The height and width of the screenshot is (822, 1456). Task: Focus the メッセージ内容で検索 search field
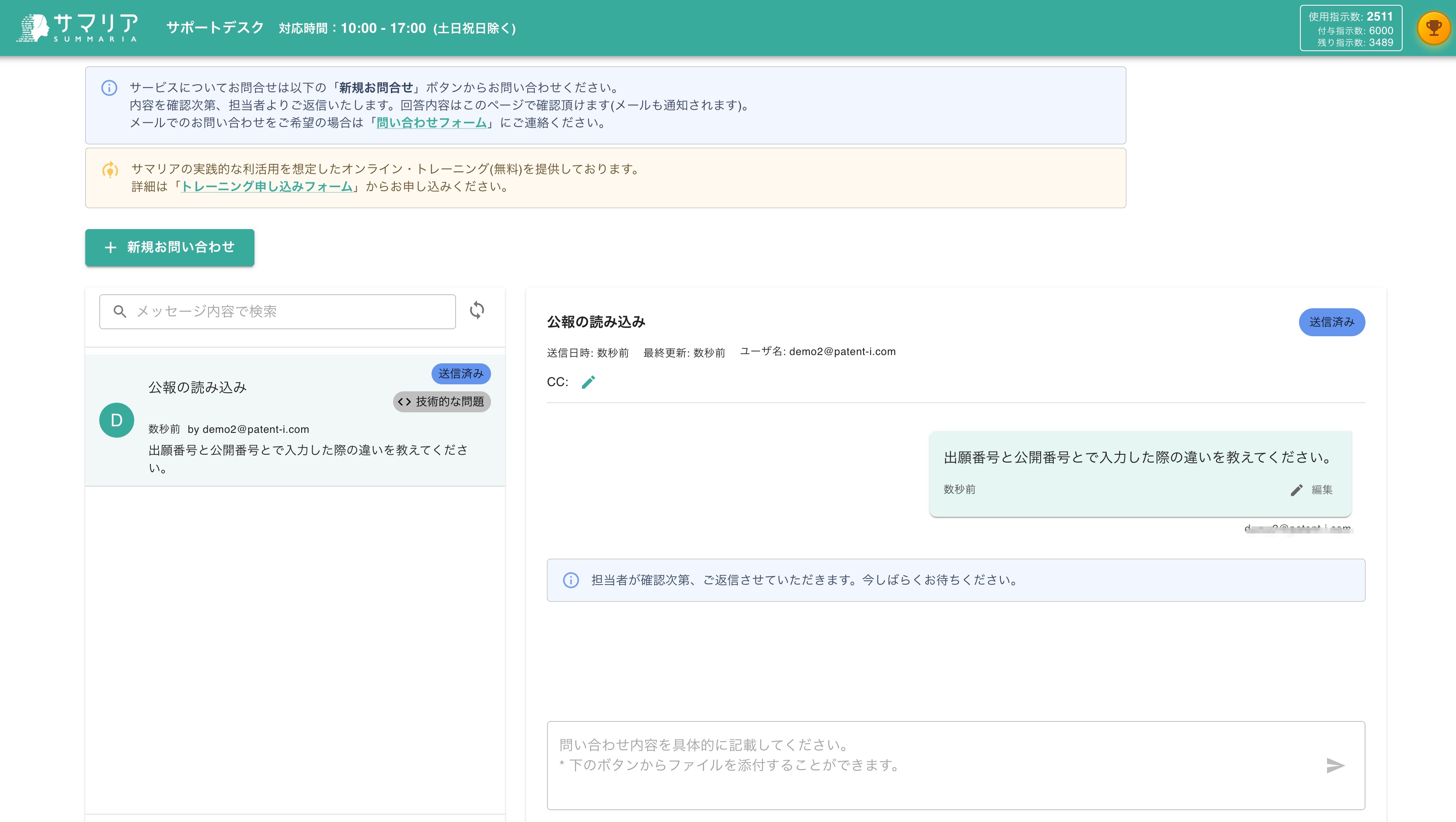(x=278, y=311)
